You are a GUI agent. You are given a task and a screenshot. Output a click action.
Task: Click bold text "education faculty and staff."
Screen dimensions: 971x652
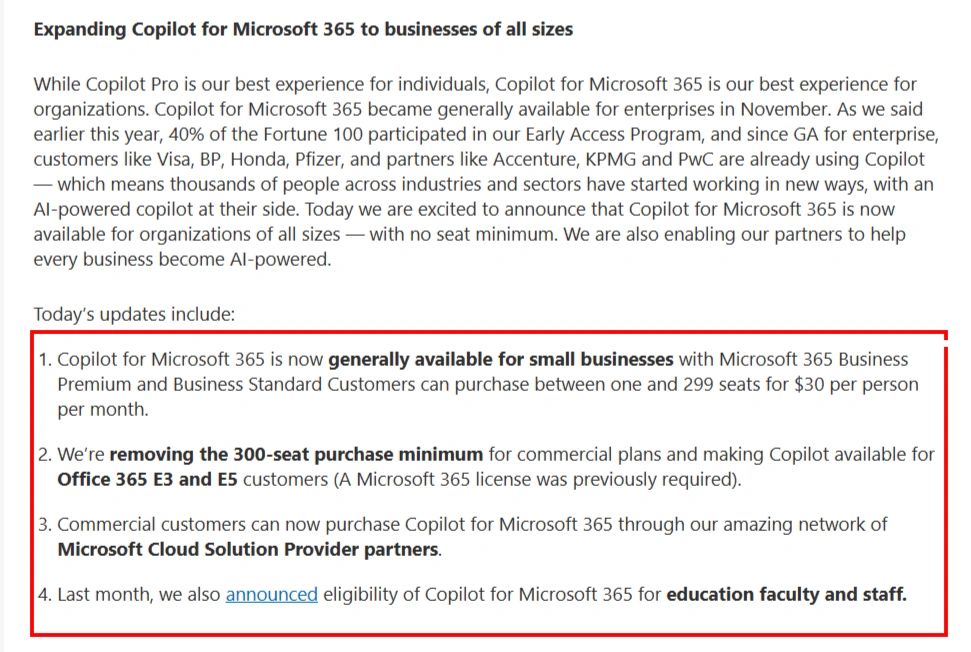point(786,595)
